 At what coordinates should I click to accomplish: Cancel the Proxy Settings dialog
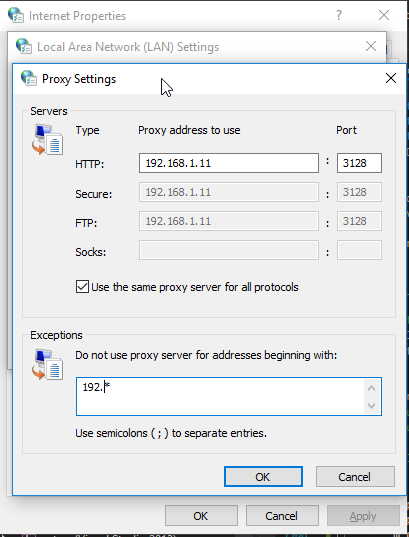(355, 476)
